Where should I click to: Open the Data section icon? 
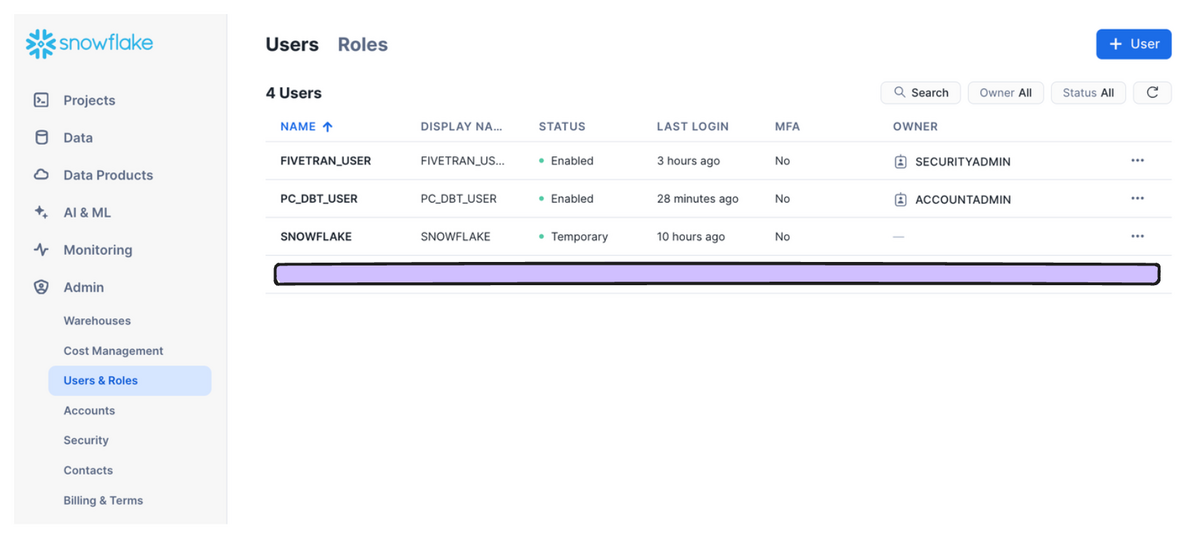(x=41, y=138)
